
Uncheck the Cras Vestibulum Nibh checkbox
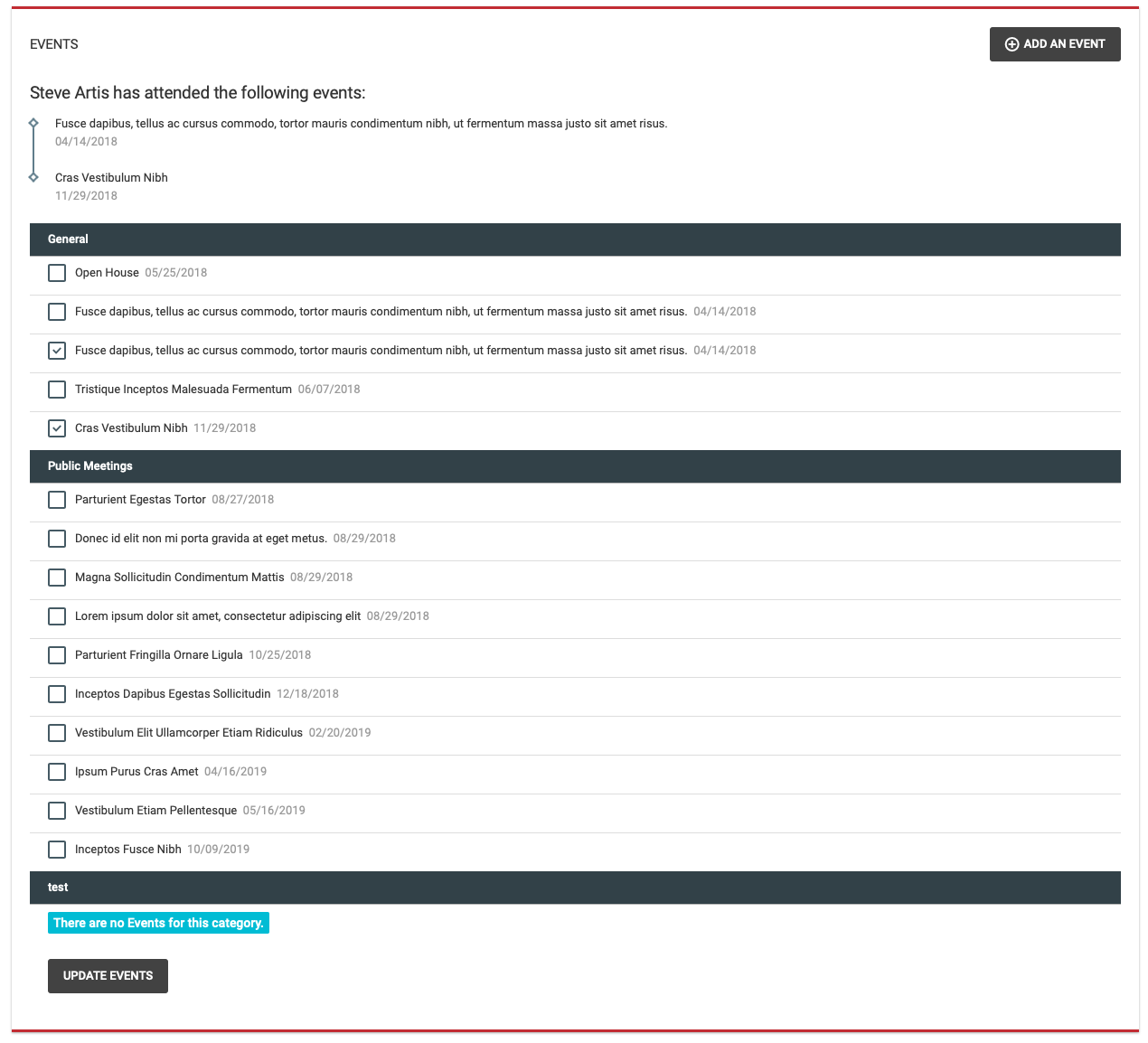point(57,428)
